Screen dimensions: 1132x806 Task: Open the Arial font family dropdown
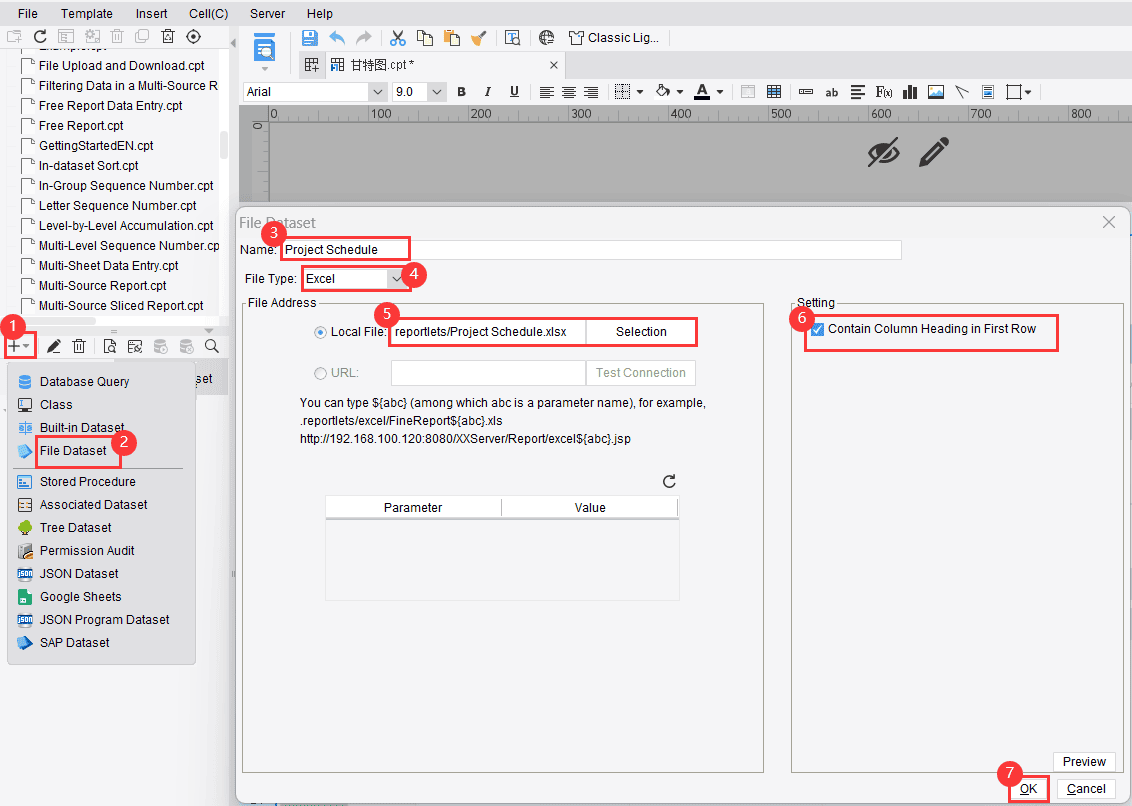(377, 92)
